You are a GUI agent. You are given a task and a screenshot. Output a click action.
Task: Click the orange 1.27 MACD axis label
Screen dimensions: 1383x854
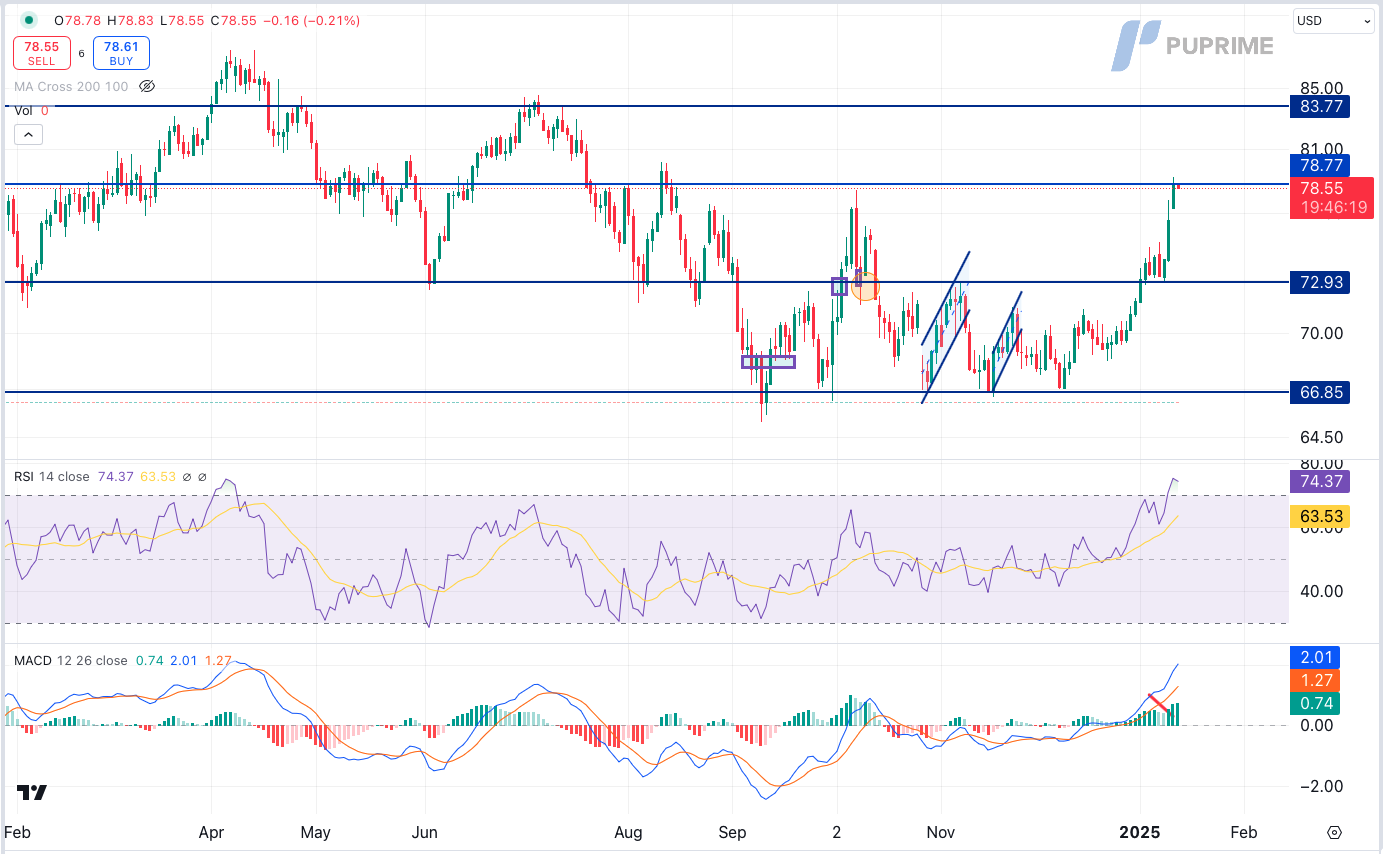click(1315, 680)
